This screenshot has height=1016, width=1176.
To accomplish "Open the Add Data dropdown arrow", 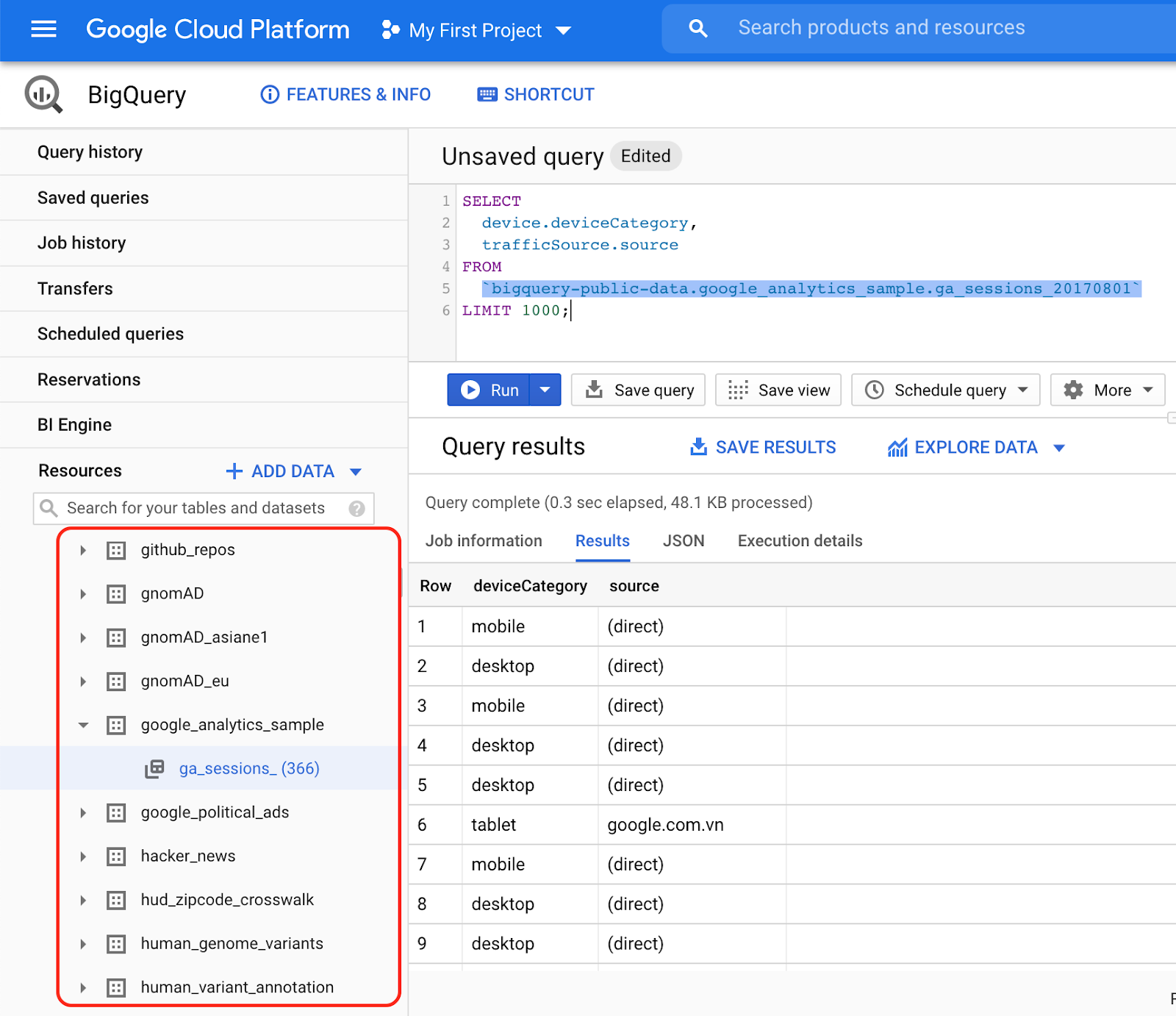I will [356, 471].
